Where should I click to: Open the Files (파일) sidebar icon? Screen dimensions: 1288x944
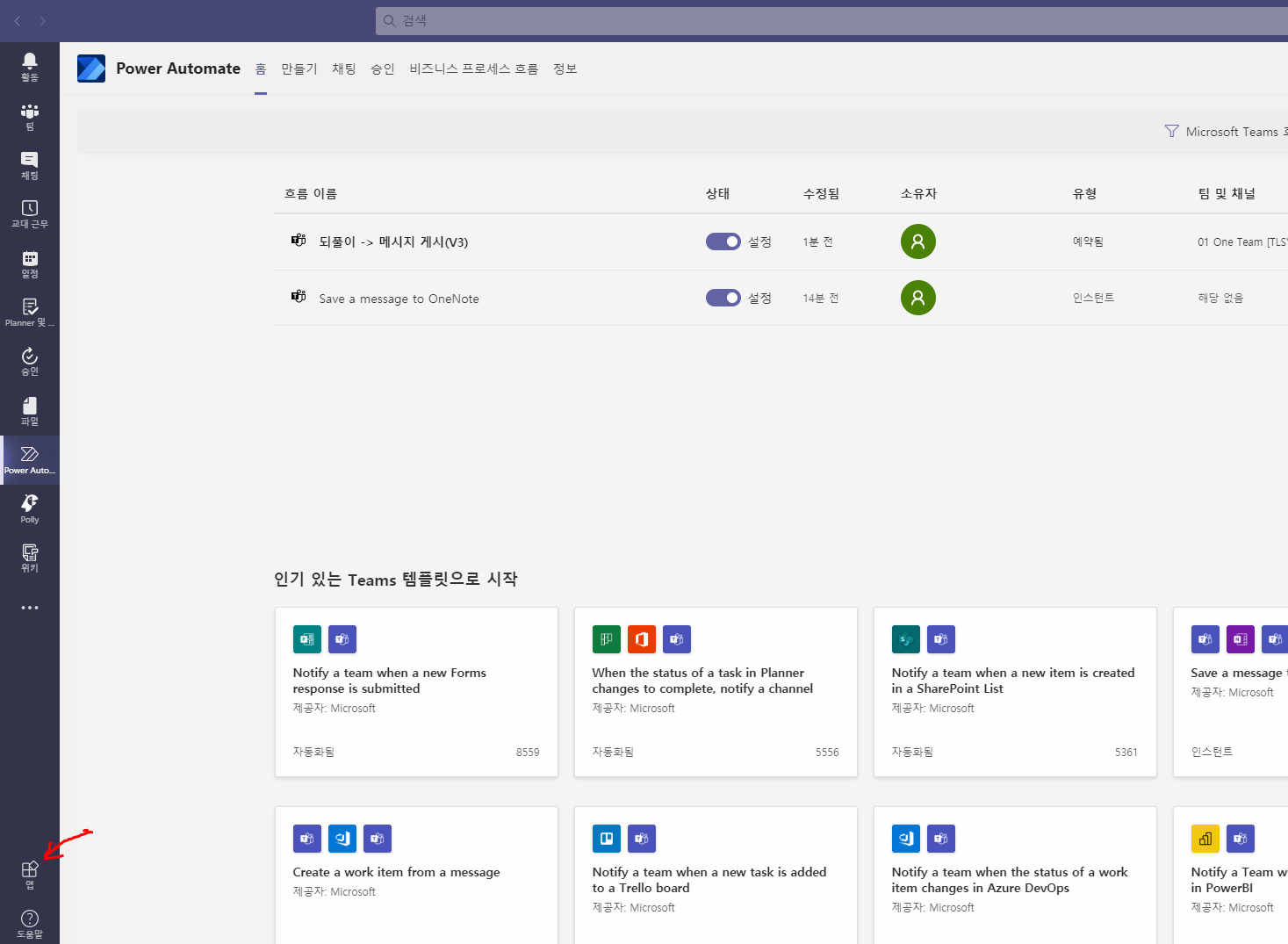point(30,411)
